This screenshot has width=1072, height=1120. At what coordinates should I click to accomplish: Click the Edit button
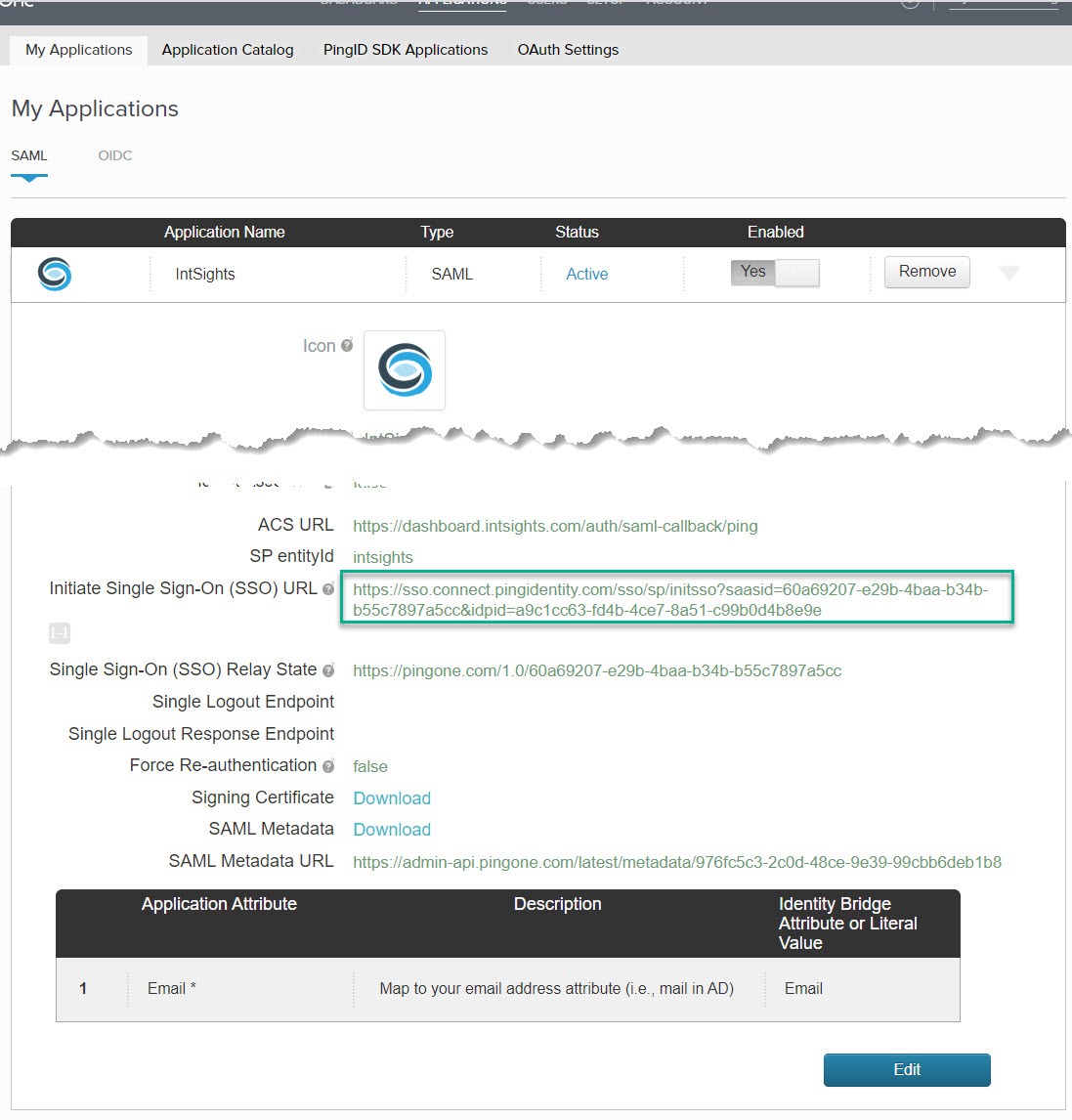tap(907, 1070)
